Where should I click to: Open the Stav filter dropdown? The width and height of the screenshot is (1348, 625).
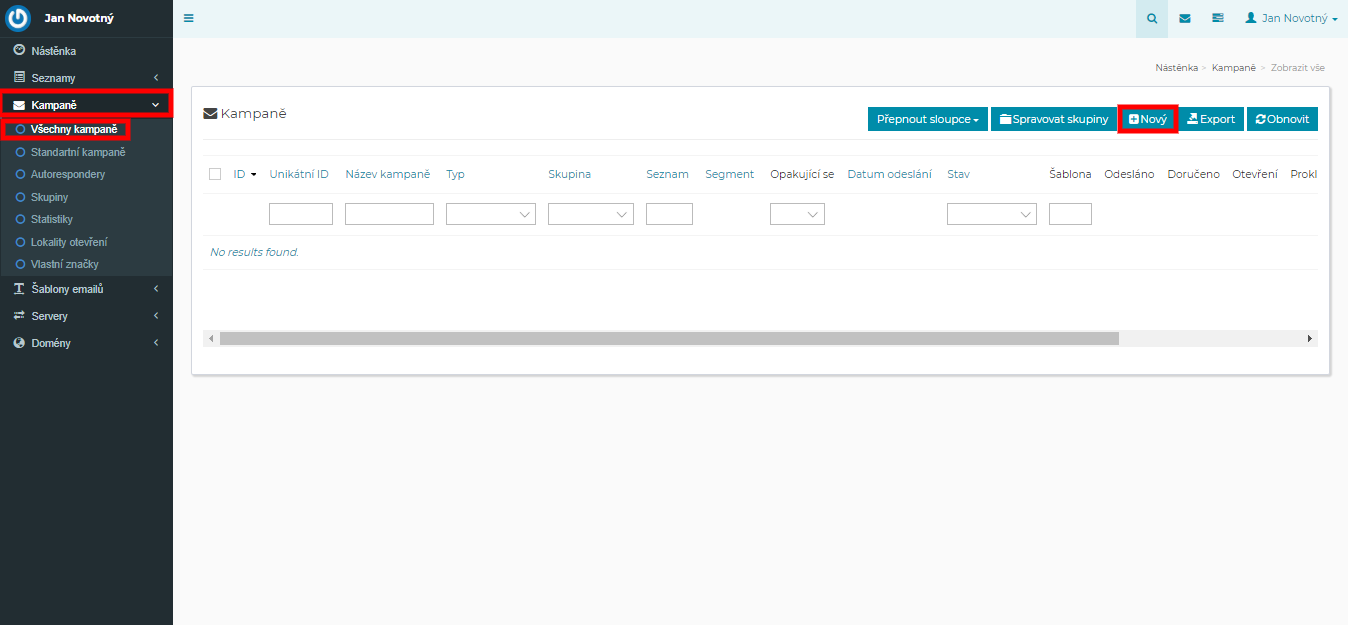(992, 214)
